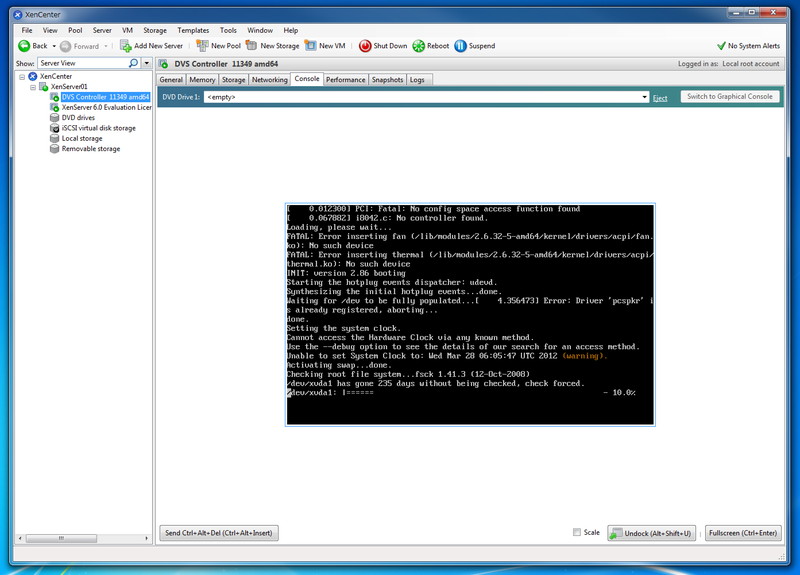Click the grey Forward arrow icon
Screen dimensions: 800x575
point(65,46)
